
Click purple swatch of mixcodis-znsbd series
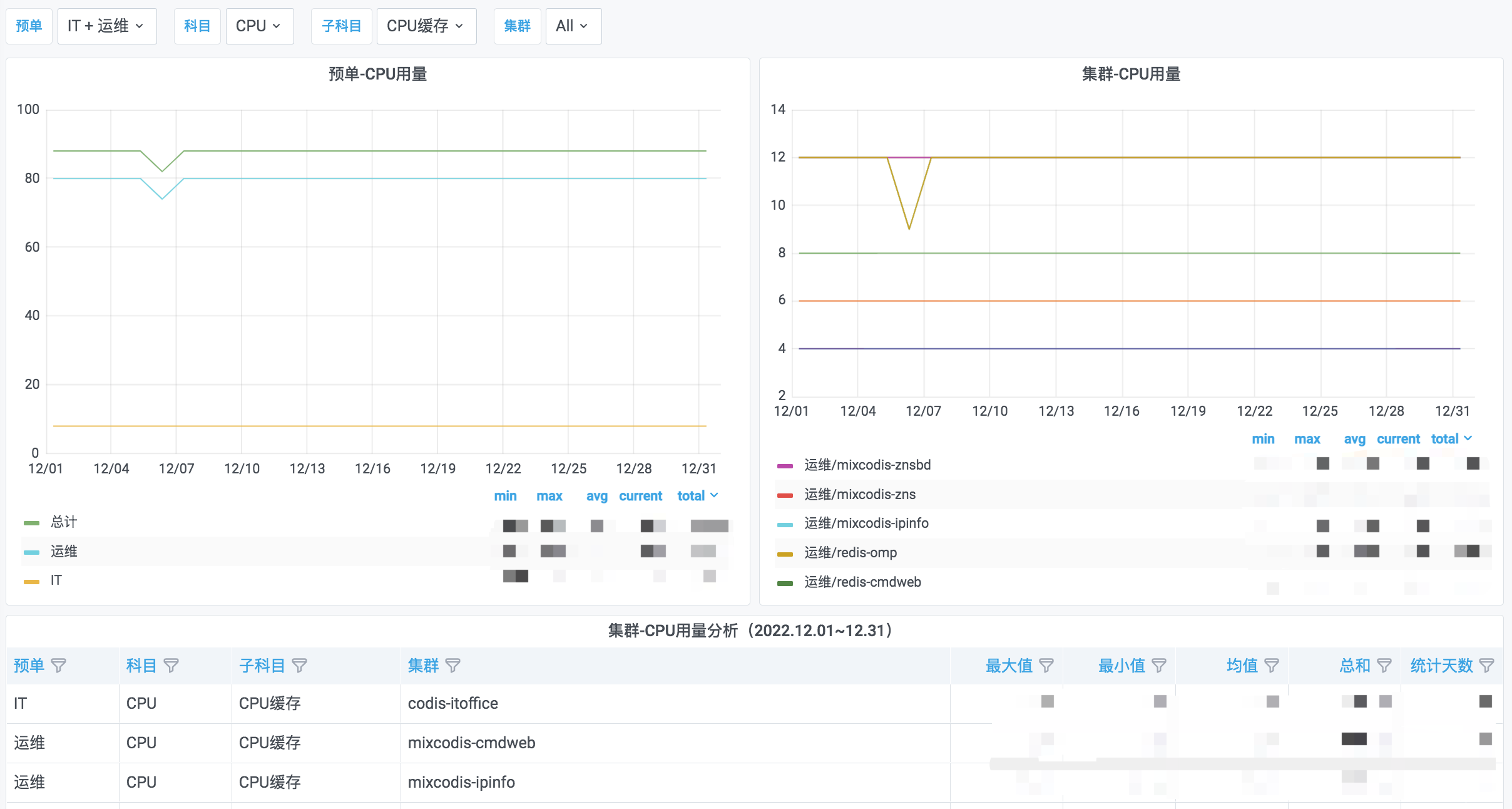785,466
